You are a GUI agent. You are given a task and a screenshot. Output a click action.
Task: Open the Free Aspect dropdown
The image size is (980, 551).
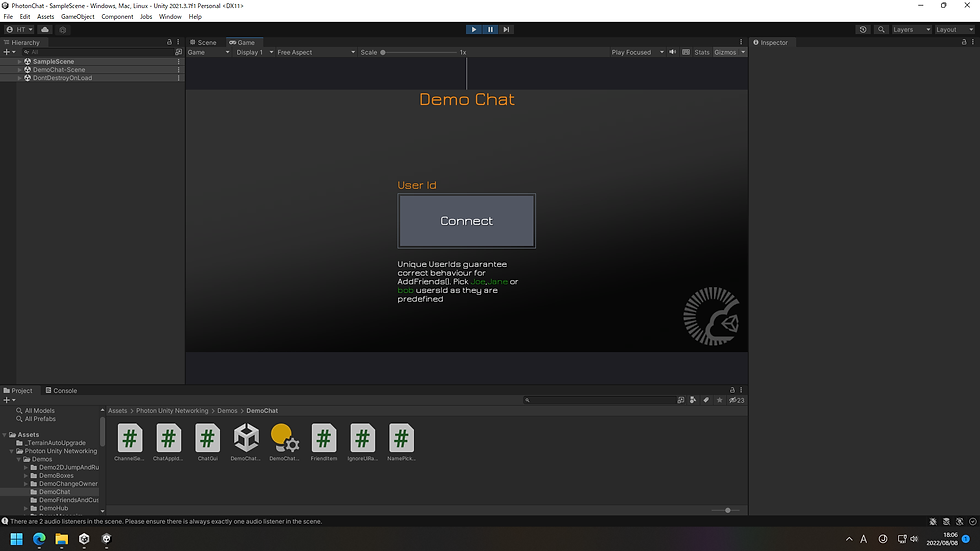[316, 52]
